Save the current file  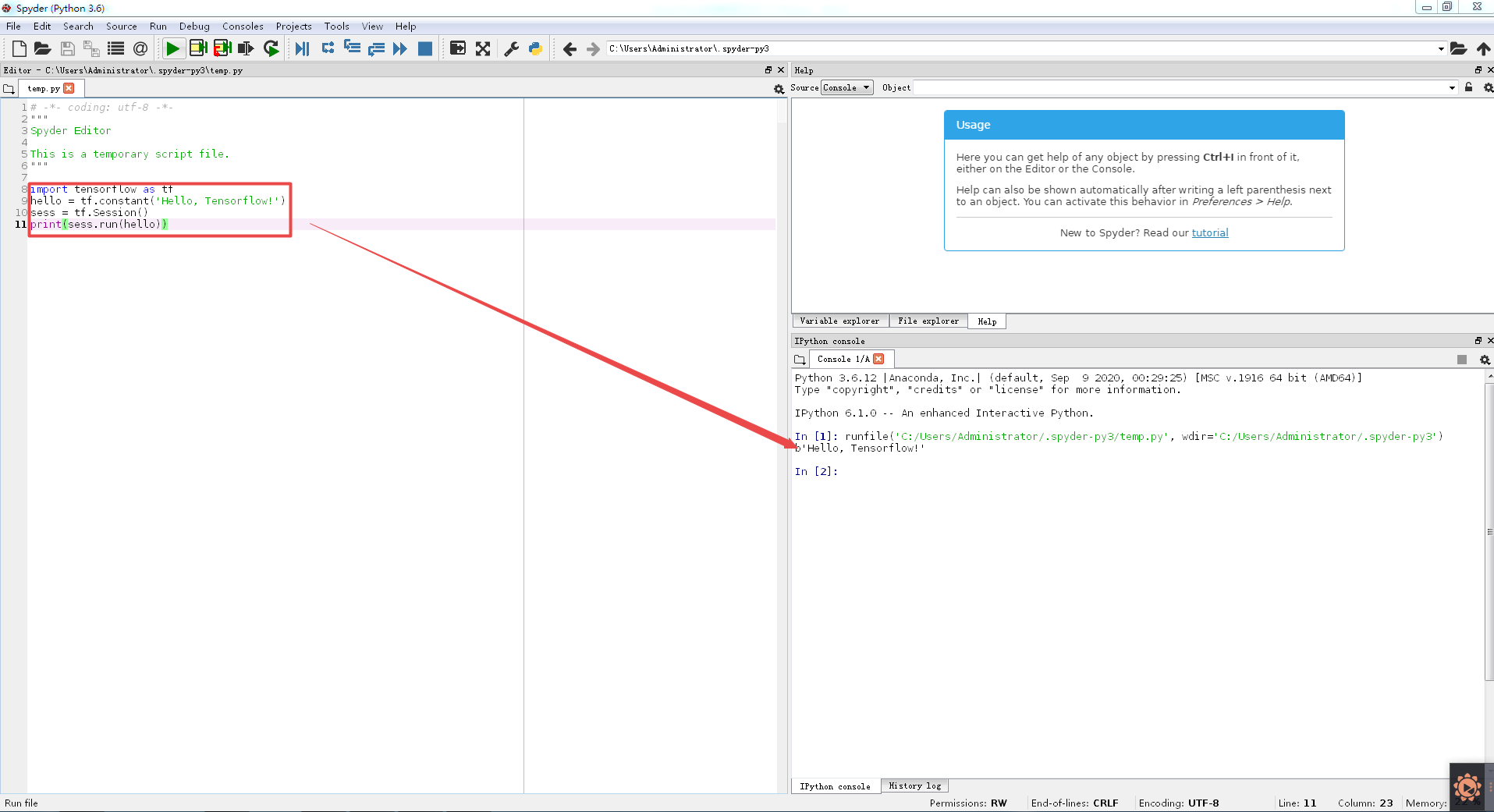(x=67, y=48)
